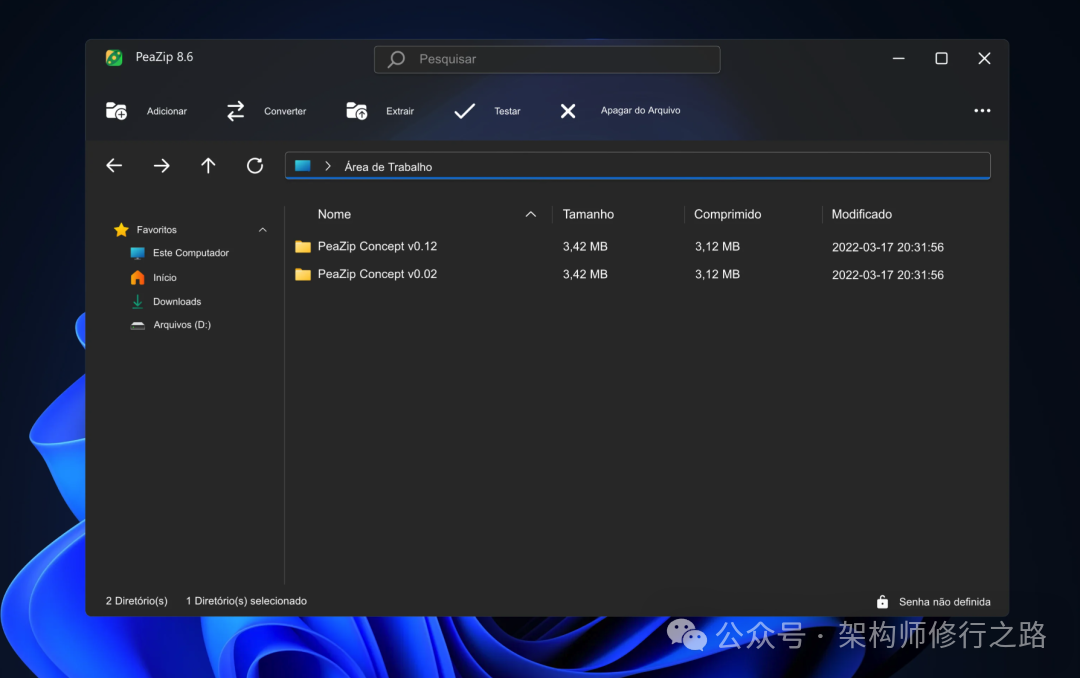Open the three-dots more options menu
1080x678 pixels.
click(x=982, y=111)
